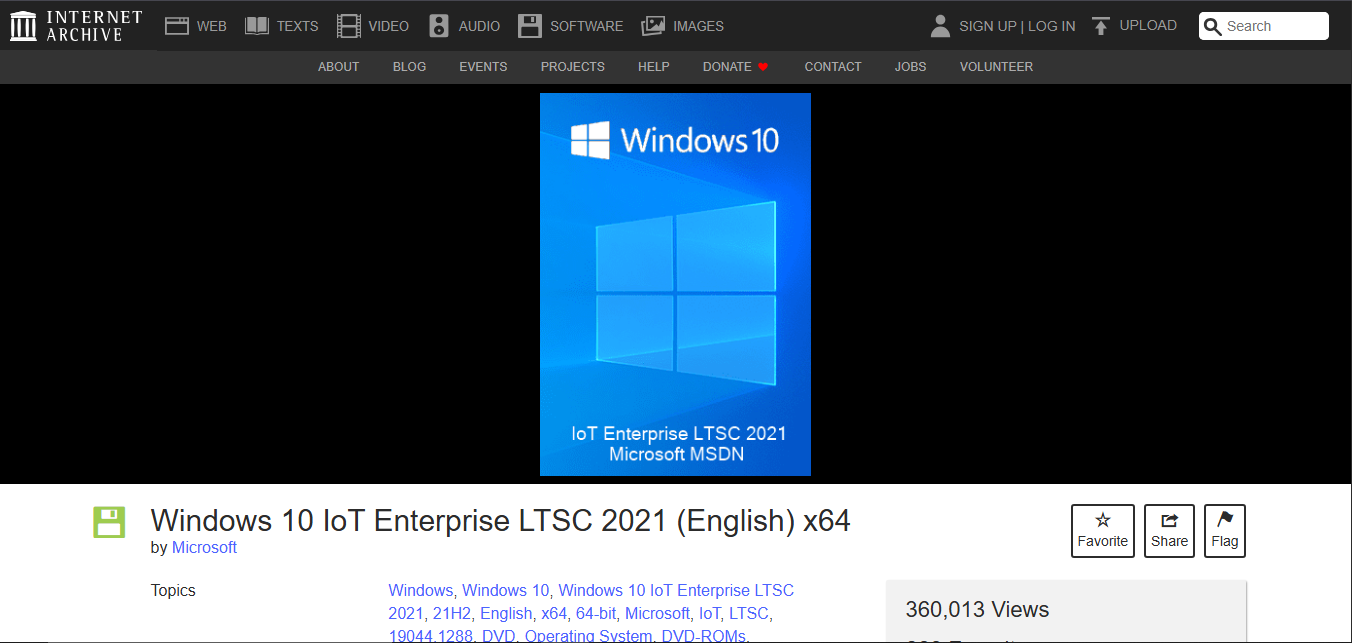Click the Topics label
The height and width of the screenshot is (643, 1352).
tap(173, 590)
